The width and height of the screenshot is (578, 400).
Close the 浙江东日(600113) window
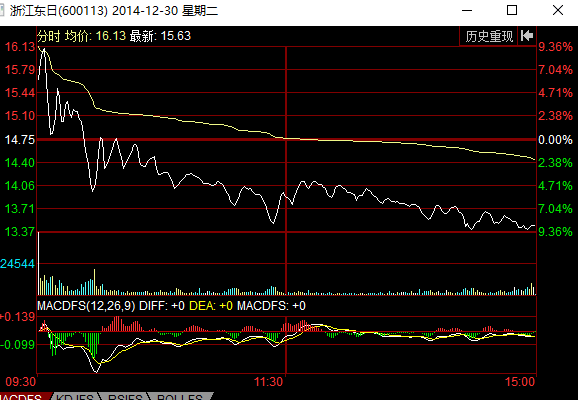[558, 10]
